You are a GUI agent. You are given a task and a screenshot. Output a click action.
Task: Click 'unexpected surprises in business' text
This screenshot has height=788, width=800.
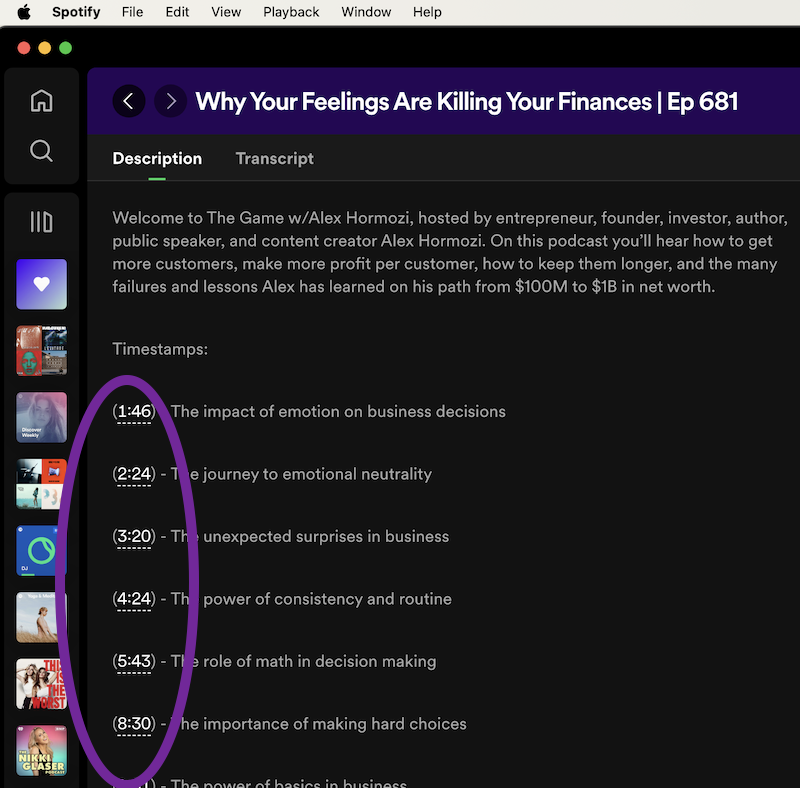(326, 536)
